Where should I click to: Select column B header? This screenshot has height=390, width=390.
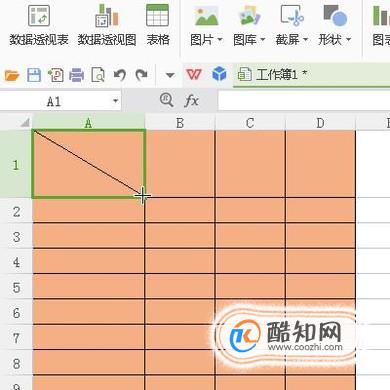pos(180,123)
